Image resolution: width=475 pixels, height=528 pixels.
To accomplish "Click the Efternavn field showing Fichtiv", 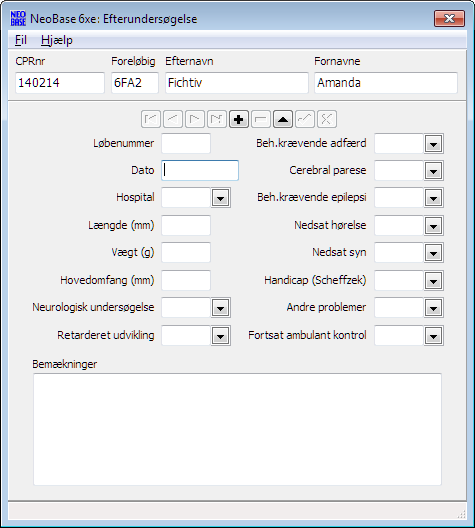I will pos(237,82).
